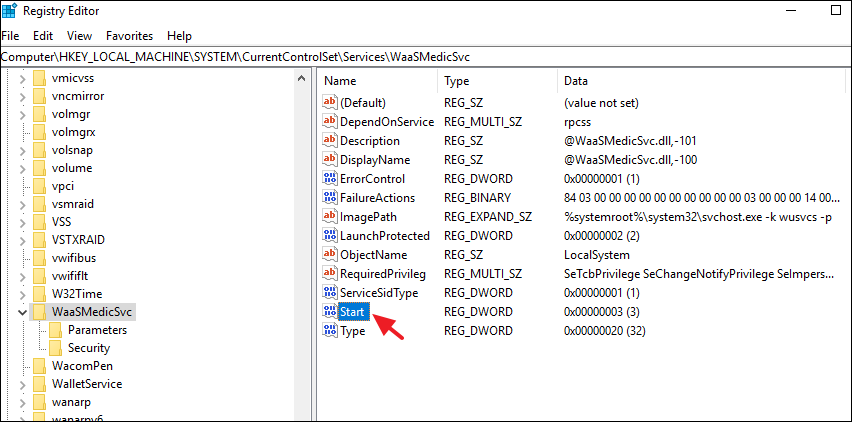Screen dimensions: 852x422
Task: Open the File menu
Action: [10, 36]
